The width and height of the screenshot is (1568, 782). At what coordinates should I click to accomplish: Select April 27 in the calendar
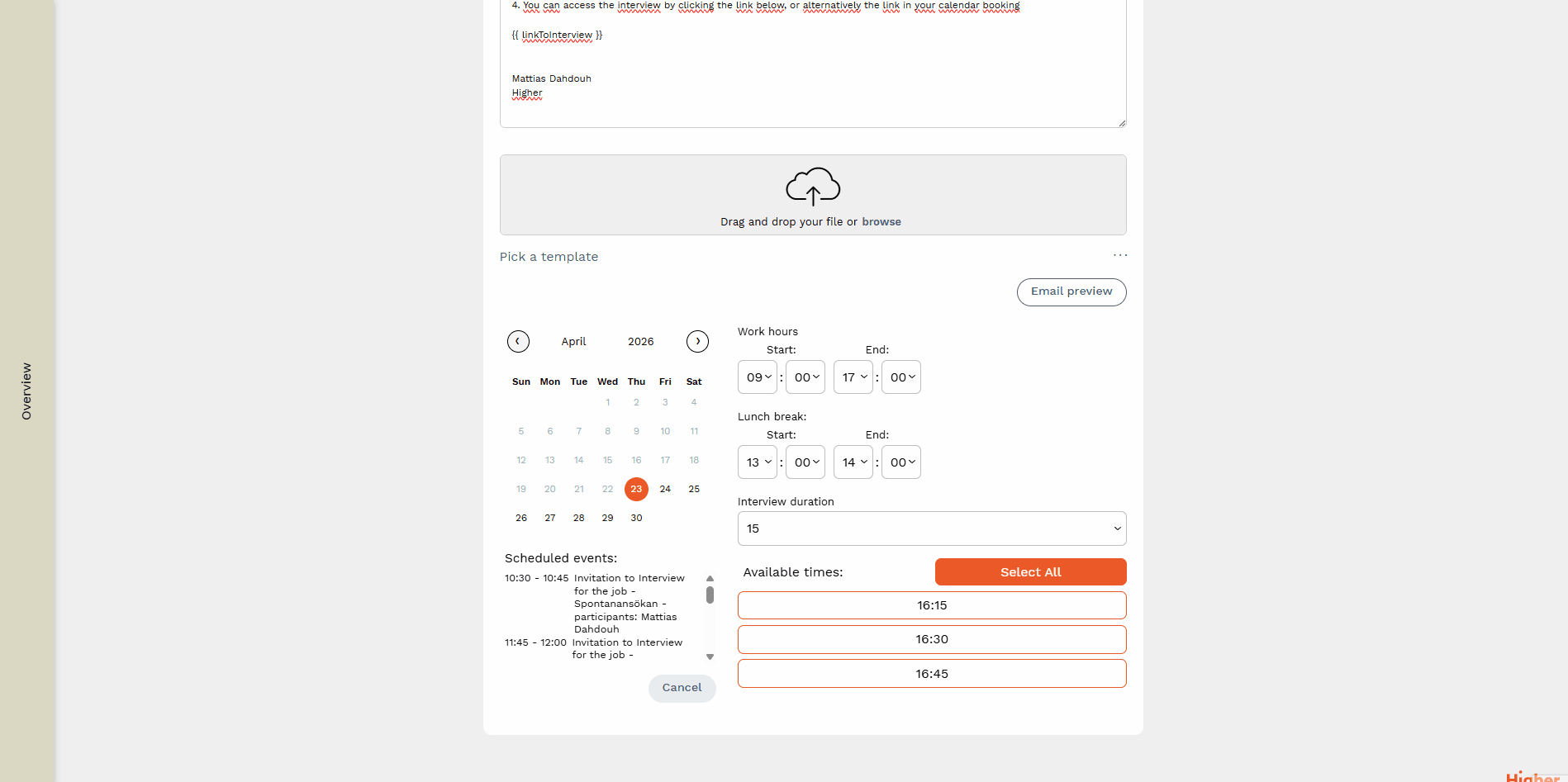coord(550,518)
